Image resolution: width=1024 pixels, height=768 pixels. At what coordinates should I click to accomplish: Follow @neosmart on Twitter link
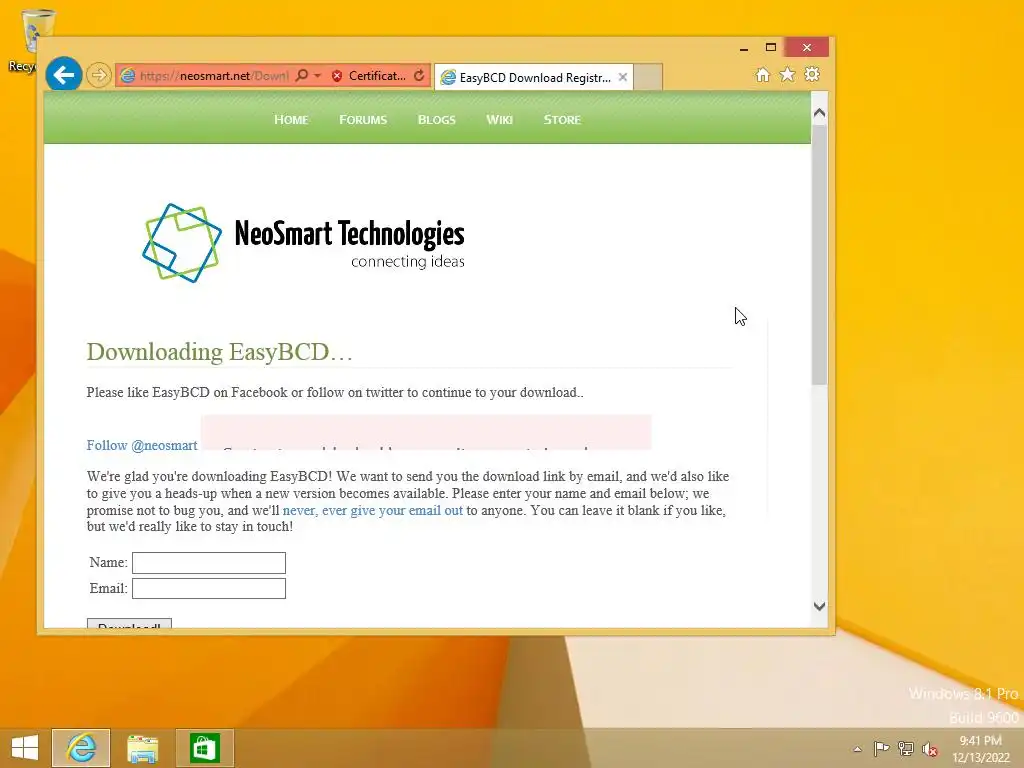coord(142,445)
